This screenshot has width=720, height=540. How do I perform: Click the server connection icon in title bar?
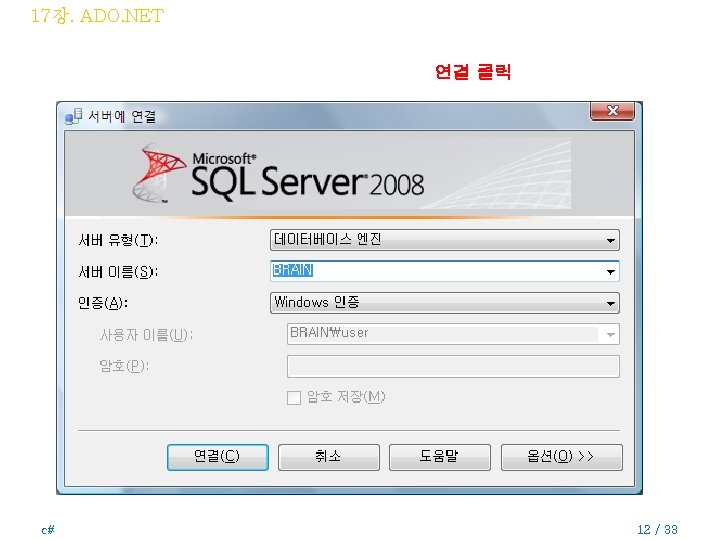[x=73, y=117]
